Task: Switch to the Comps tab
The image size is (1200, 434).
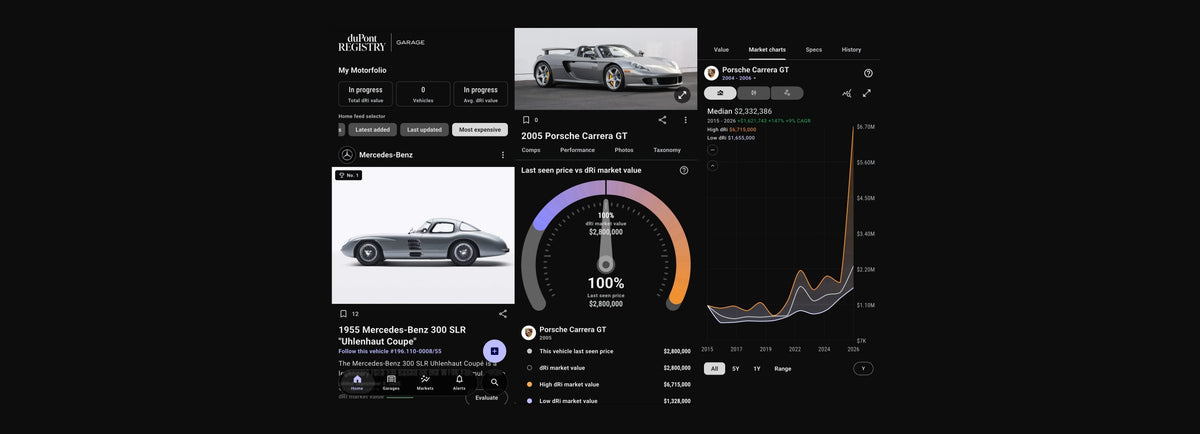Action: (x=531, y=150)
